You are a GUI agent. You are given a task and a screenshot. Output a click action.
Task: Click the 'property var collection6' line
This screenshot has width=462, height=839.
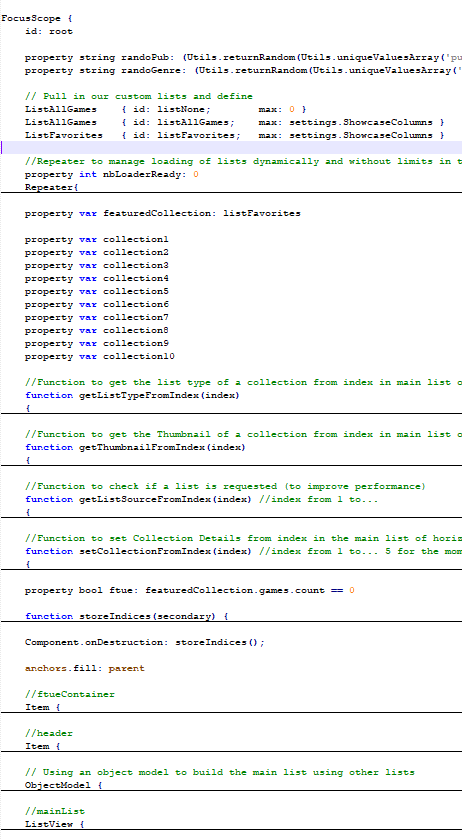(96, 304)
